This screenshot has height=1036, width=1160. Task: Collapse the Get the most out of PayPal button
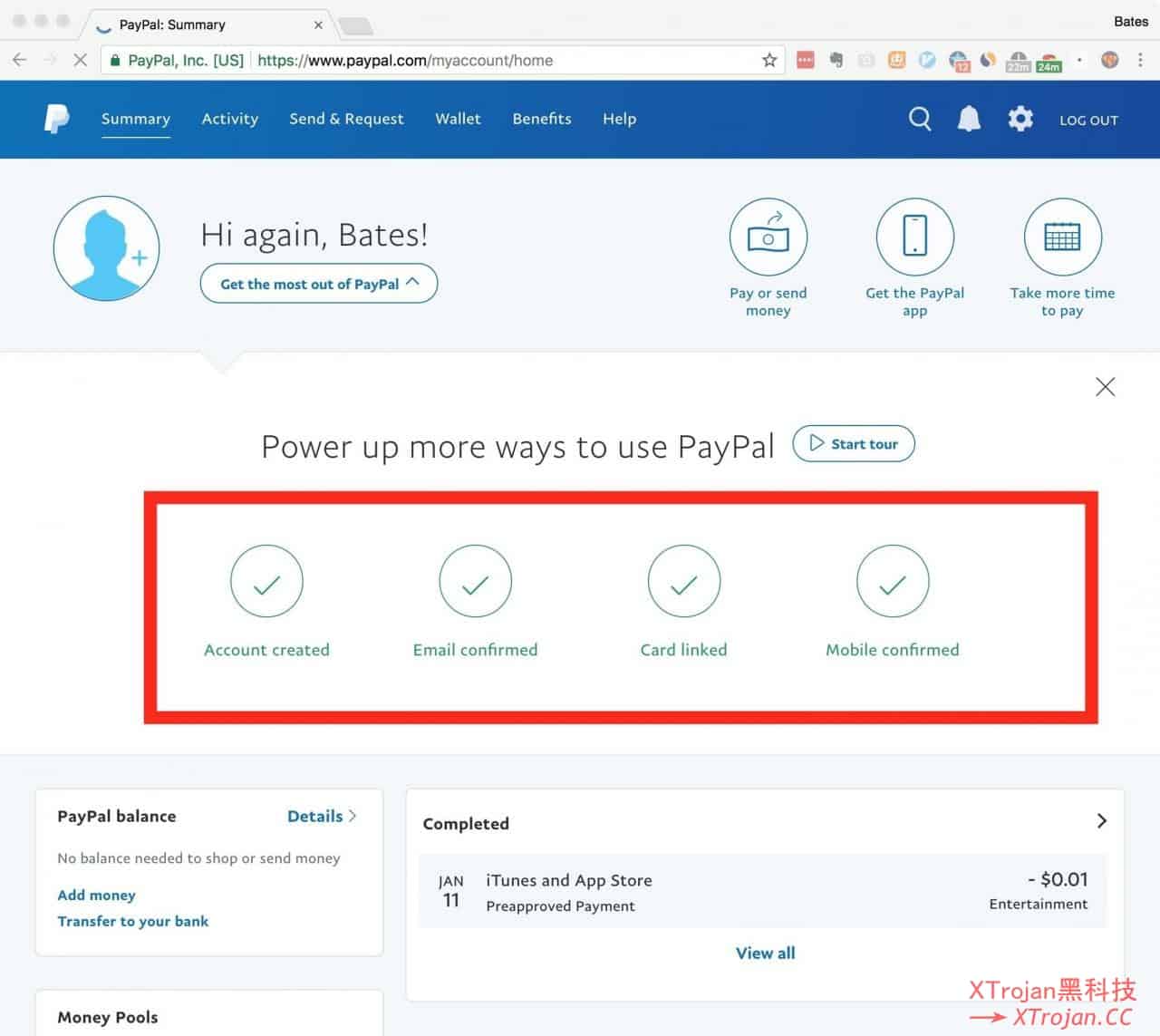pos(319,284)
